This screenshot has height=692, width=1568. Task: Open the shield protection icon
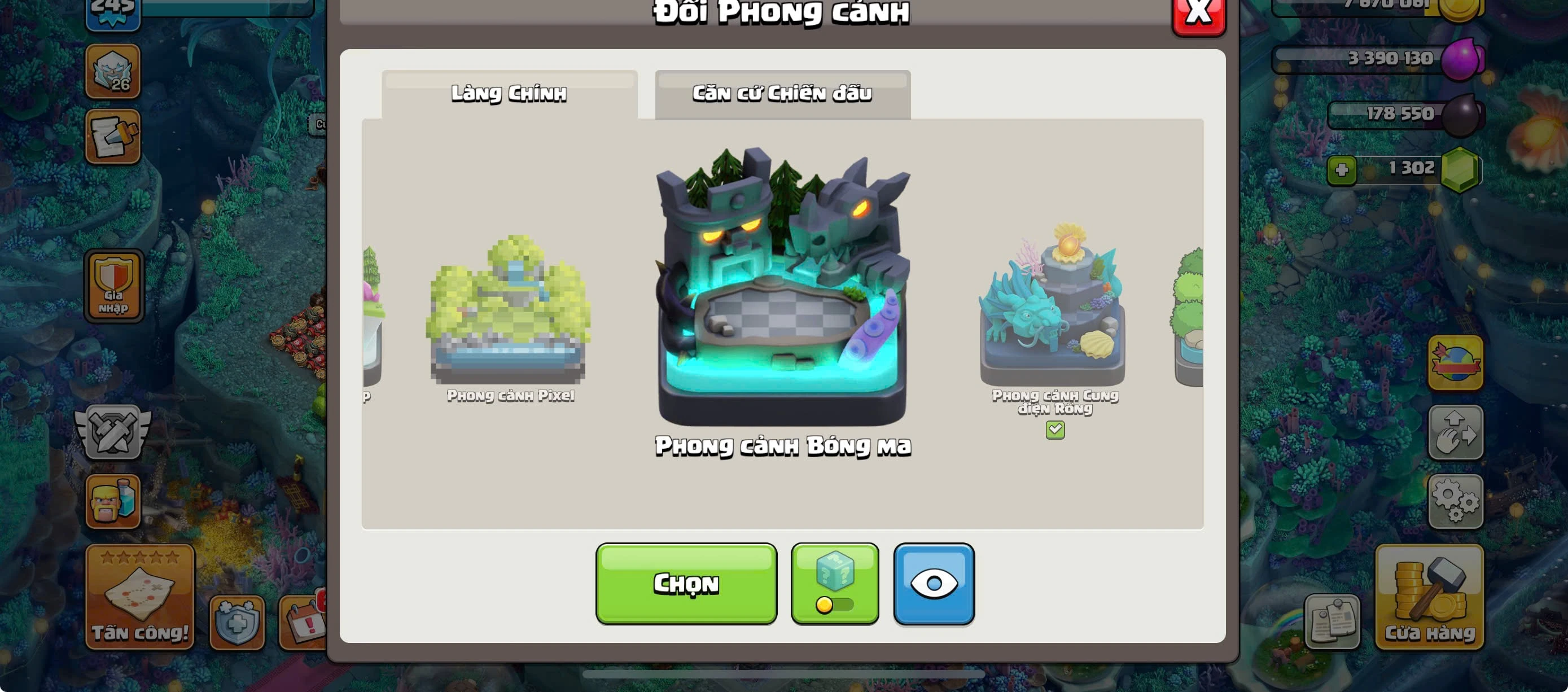237,622
